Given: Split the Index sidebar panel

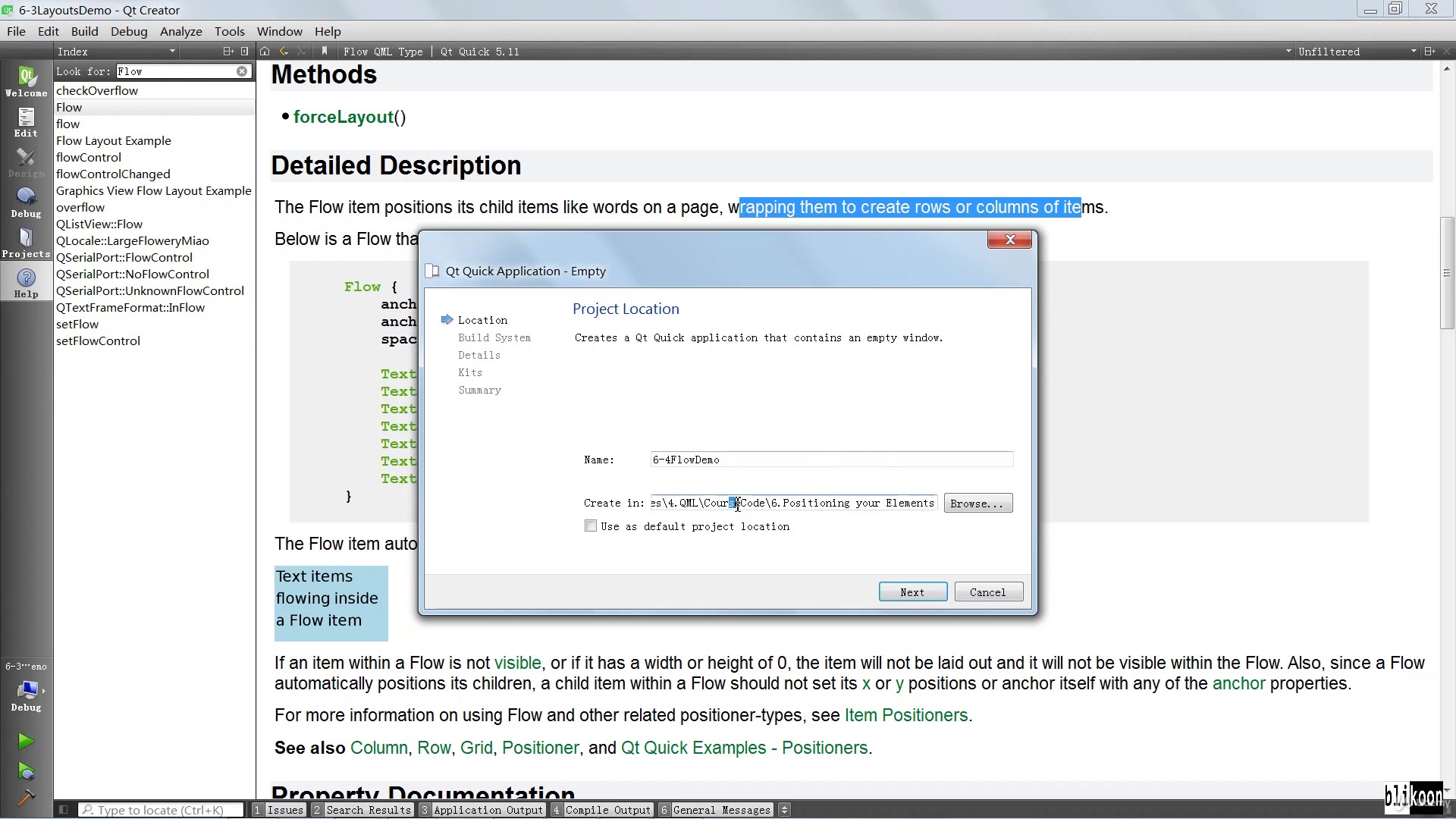Looking at the screenshot, I should pyautogui.click(x=227, y=52).
